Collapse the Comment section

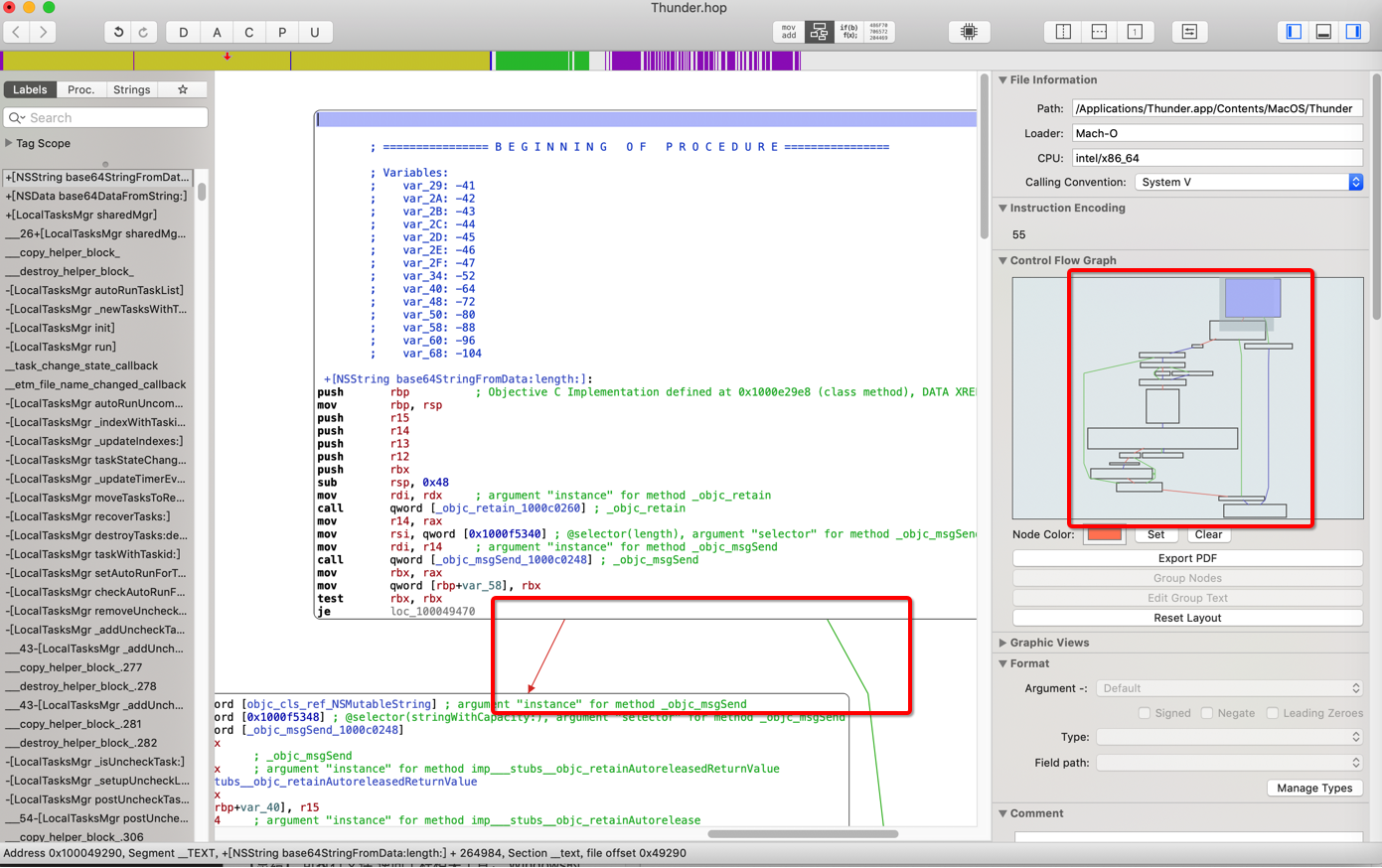pyautogui.click(x=1002, y=813)
